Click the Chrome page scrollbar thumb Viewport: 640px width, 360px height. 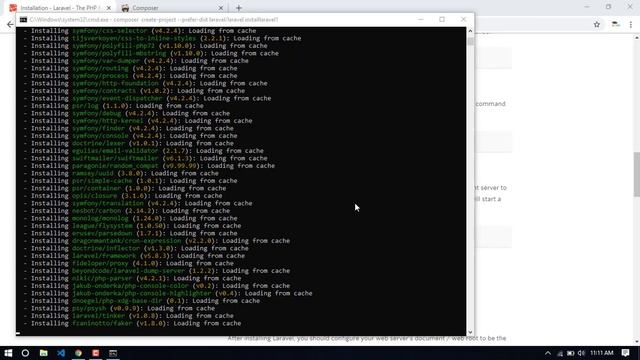(x=637, y=174)
